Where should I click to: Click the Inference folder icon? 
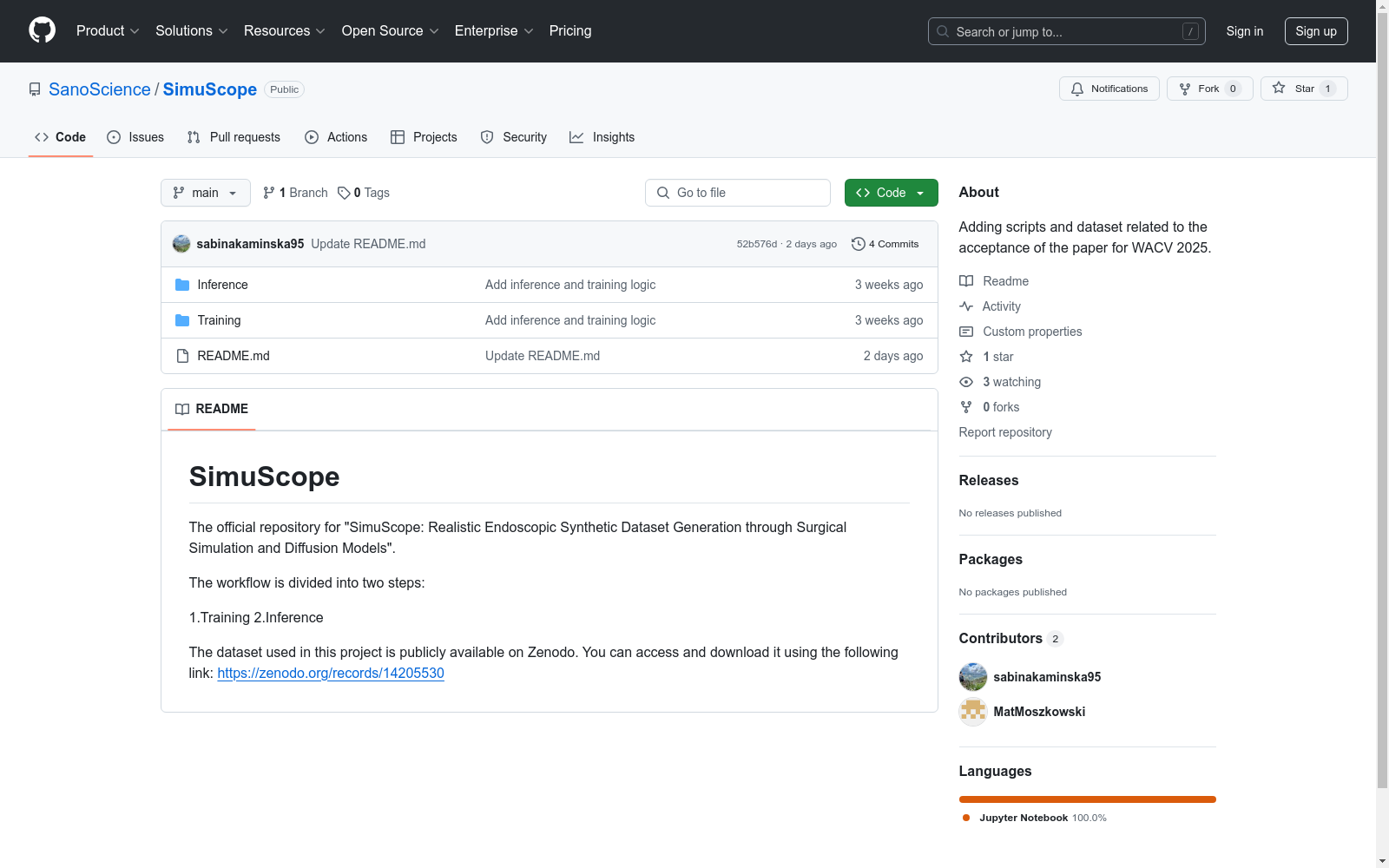click(182, 285)
